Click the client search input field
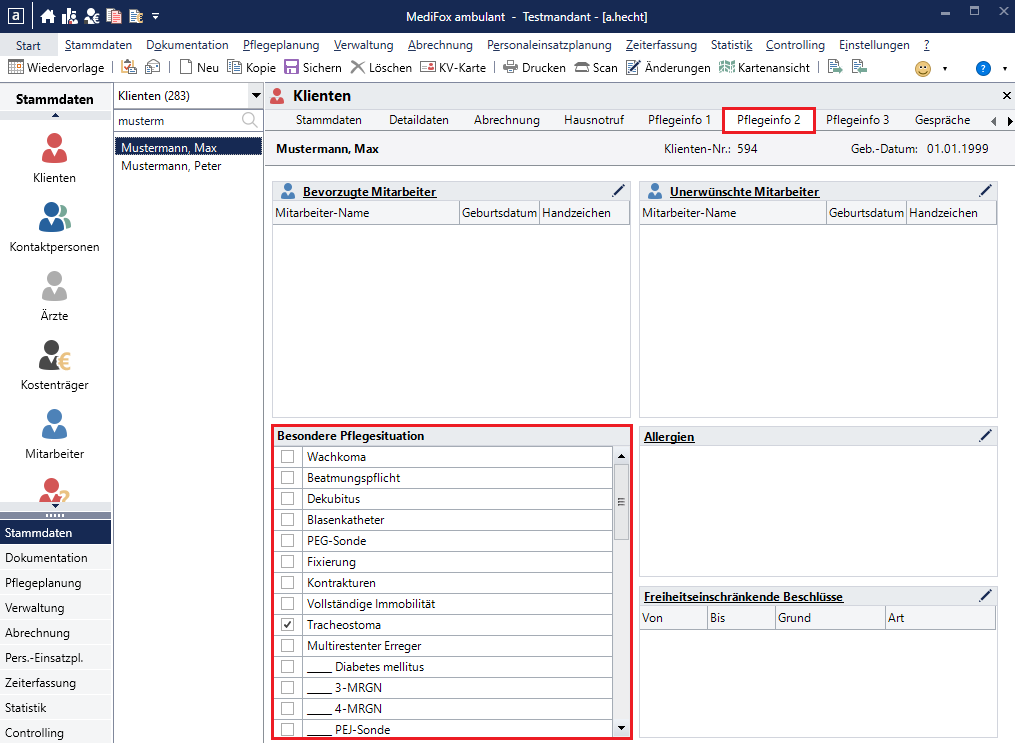This screenshot has width=1015, height=743. (x=178, y=120)
